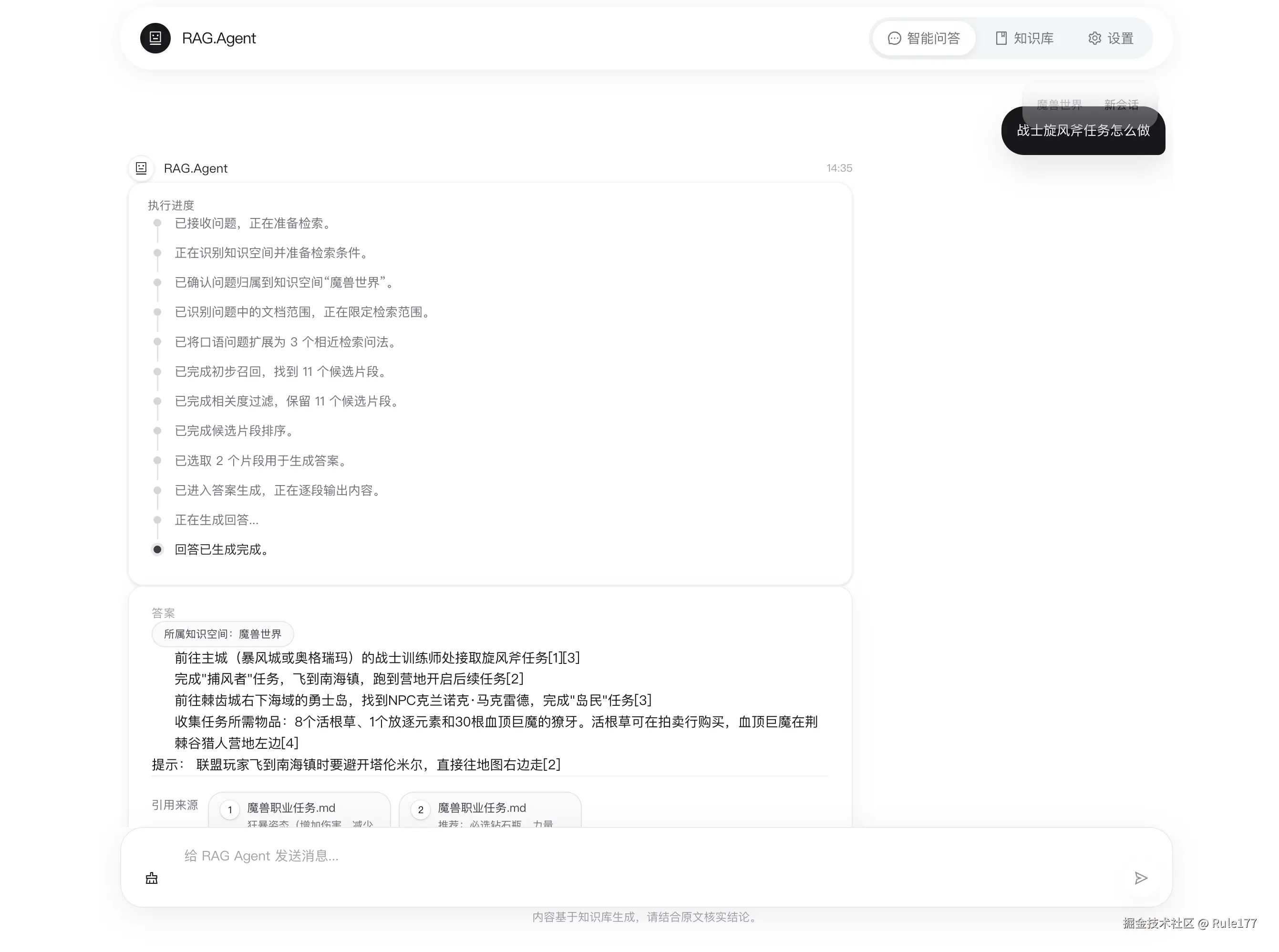Open settings via the gear icon
1279x952 pixels.
(1094, 39)
